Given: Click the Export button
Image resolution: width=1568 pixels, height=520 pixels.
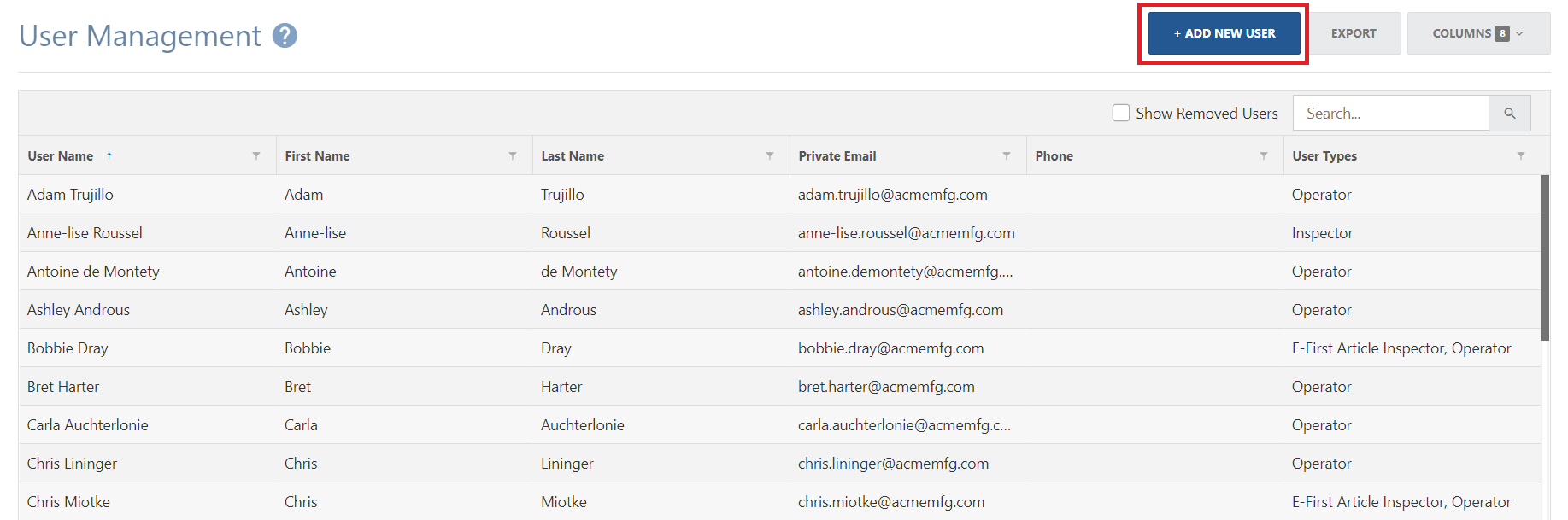Looking at the screenshot, I should (x=1354, y=33).
